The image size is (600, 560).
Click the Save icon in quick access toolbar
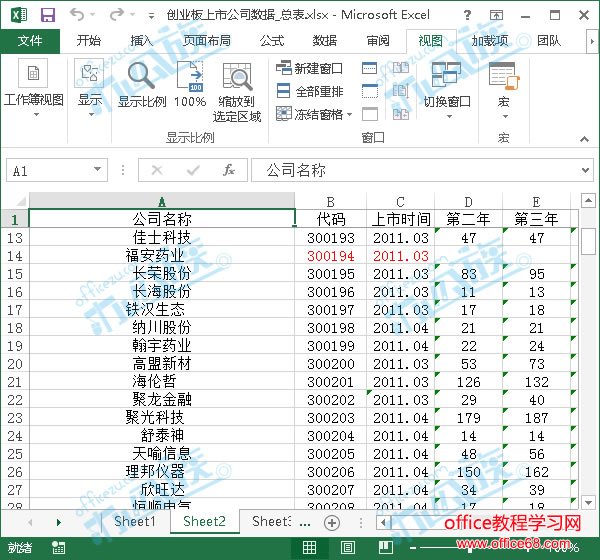[47, 15]
